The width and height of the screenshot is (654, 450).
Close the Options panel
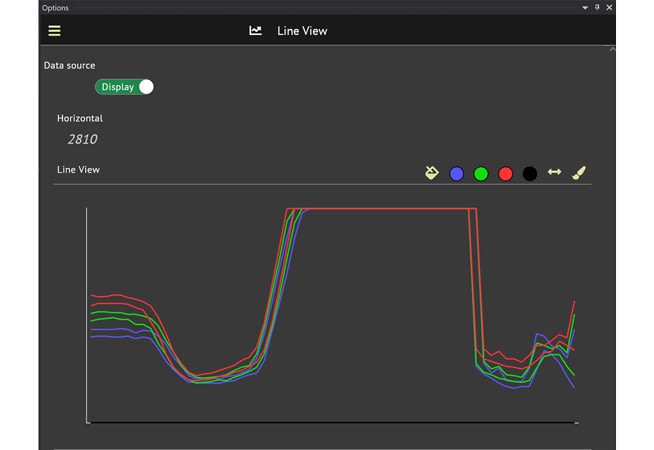tap(610, 7)
